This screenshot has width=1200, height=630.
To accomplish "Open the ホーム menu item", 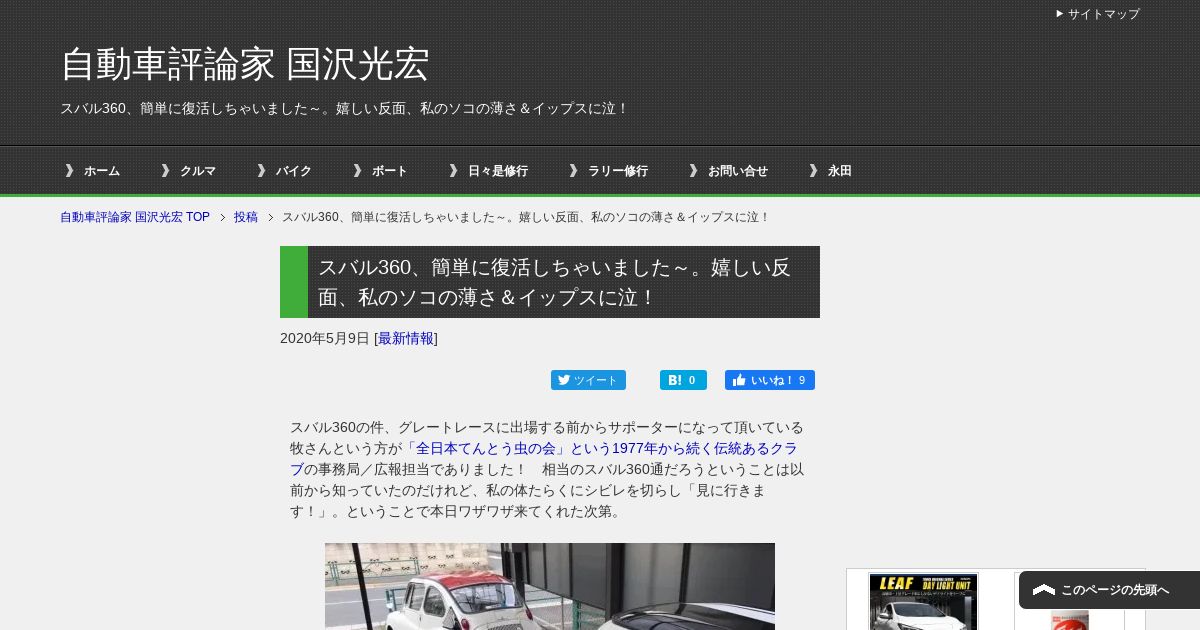I will (x=101, y=171).
